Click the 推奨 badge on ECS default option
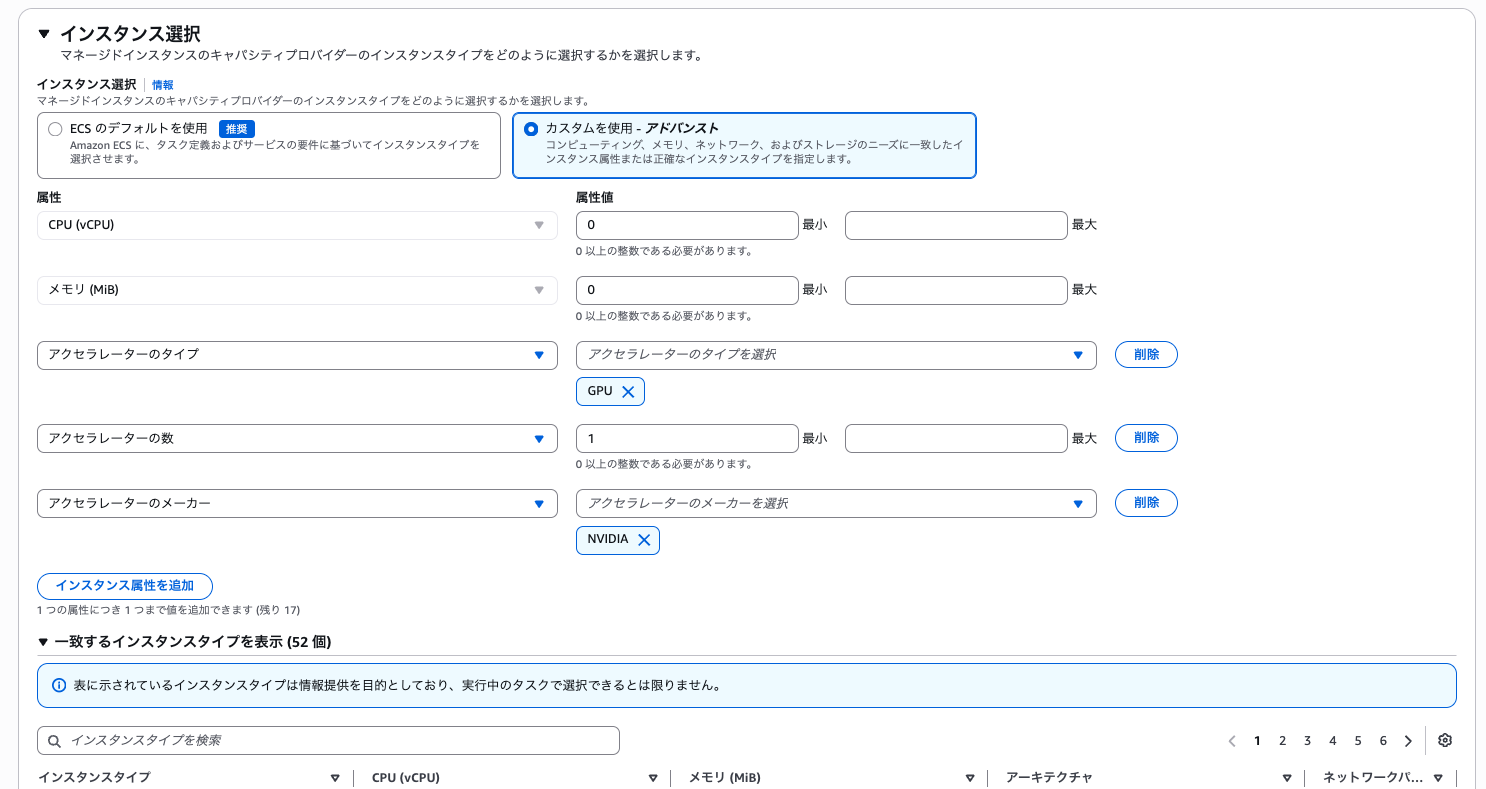This screenshot has height=789, width=1486. [x=237, y=129]
